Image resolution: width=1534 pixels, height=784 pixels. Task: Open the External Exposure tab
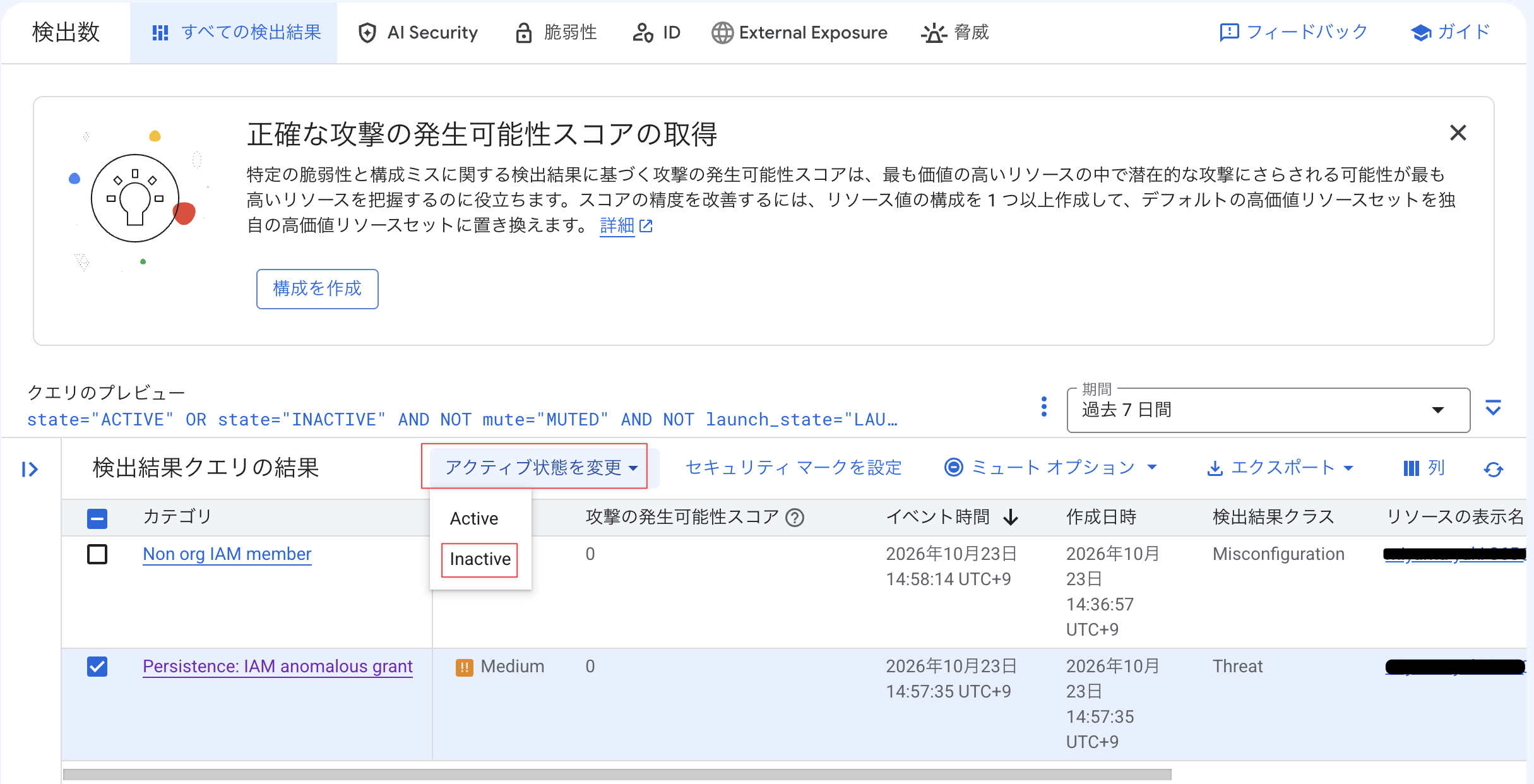799,32
